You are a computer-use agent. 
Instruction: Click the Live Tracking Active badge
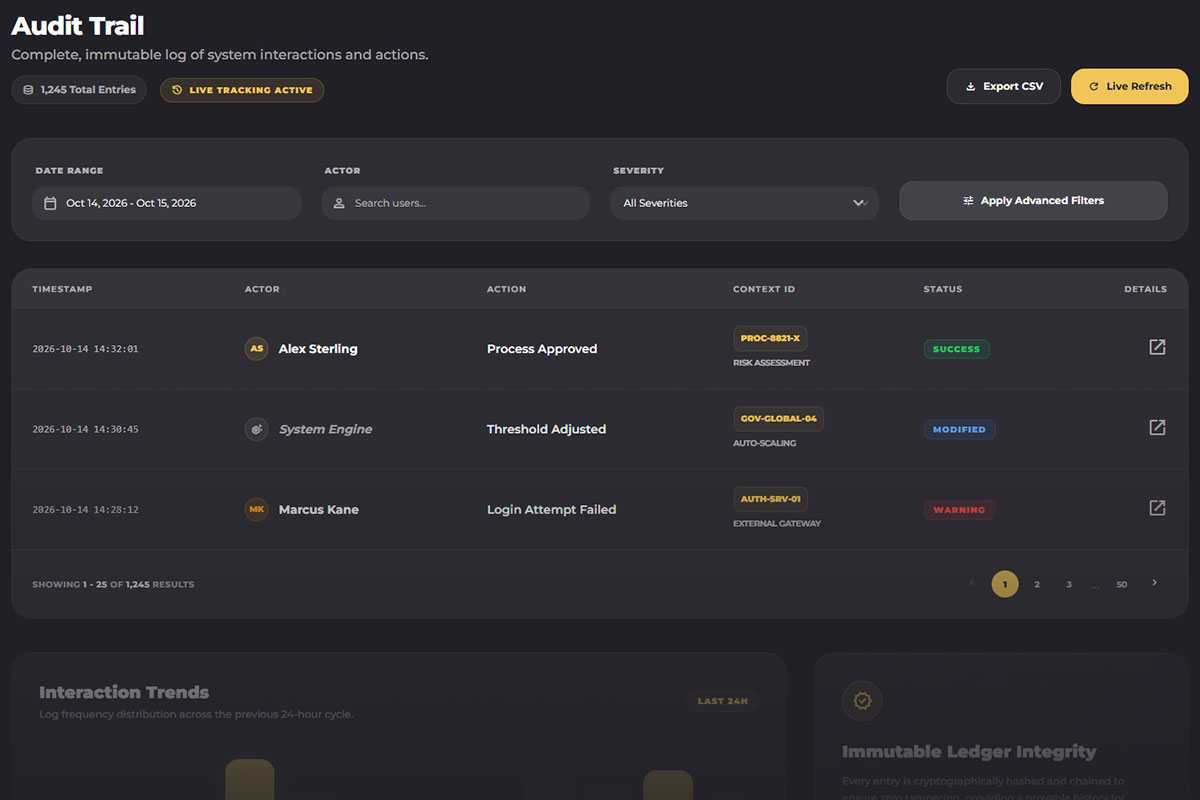click(x=242, y=90)
